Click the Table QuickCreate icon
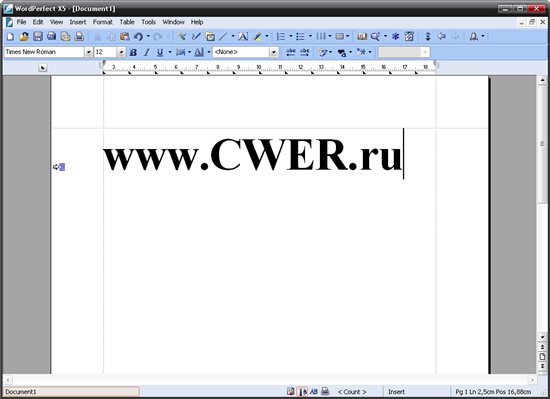 pos(340,36)
